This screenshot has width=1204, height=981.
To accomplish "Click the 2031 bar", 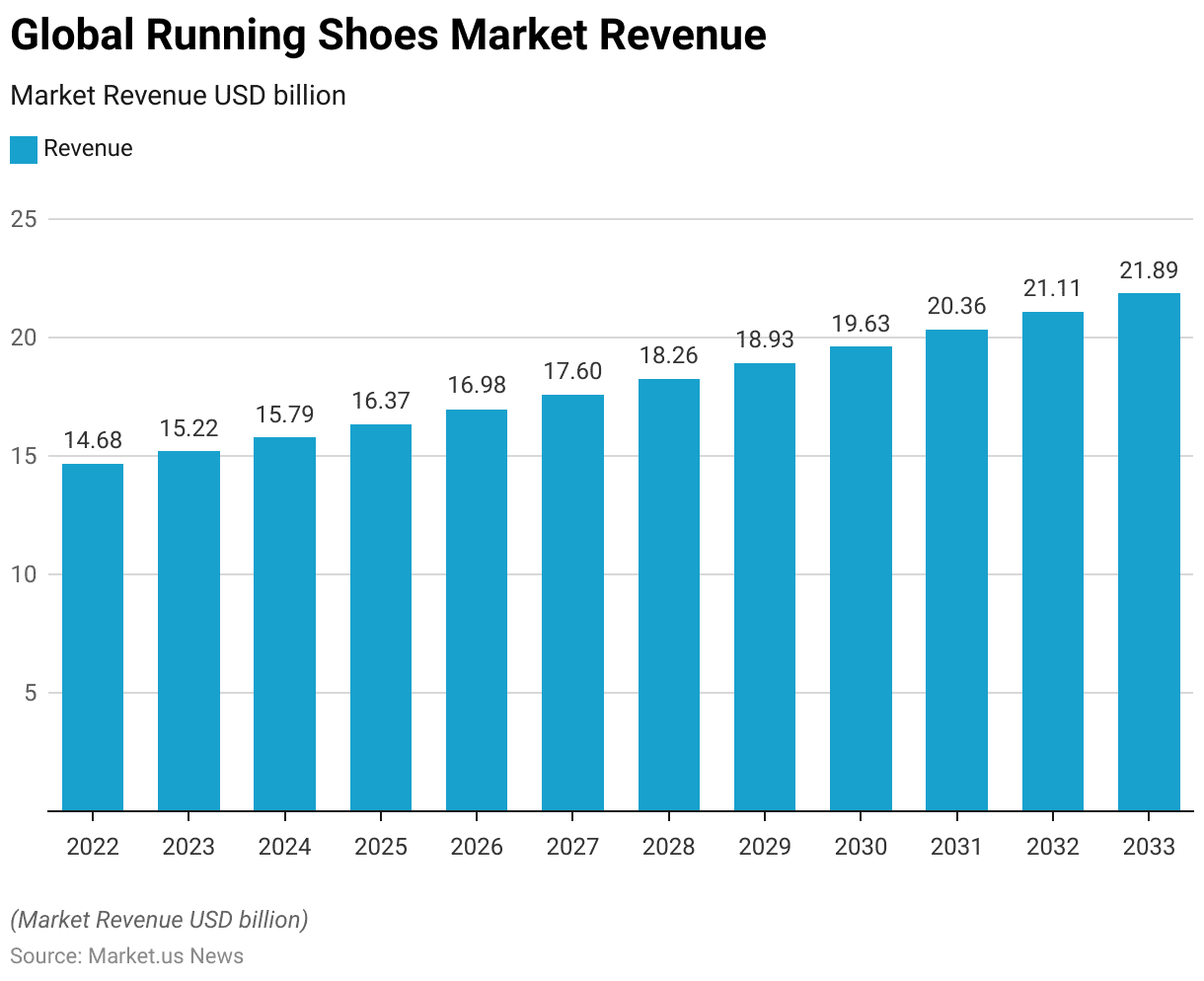I will pyautogui.click(x=956, y=570).
